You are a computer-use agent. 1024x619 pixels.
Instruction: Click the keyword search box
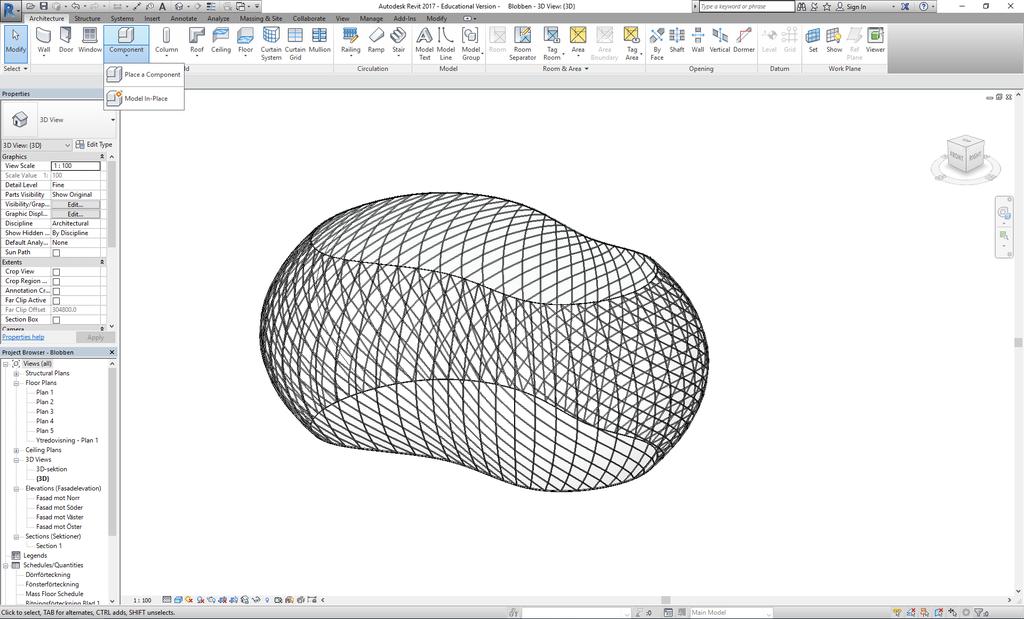(746, 7)
